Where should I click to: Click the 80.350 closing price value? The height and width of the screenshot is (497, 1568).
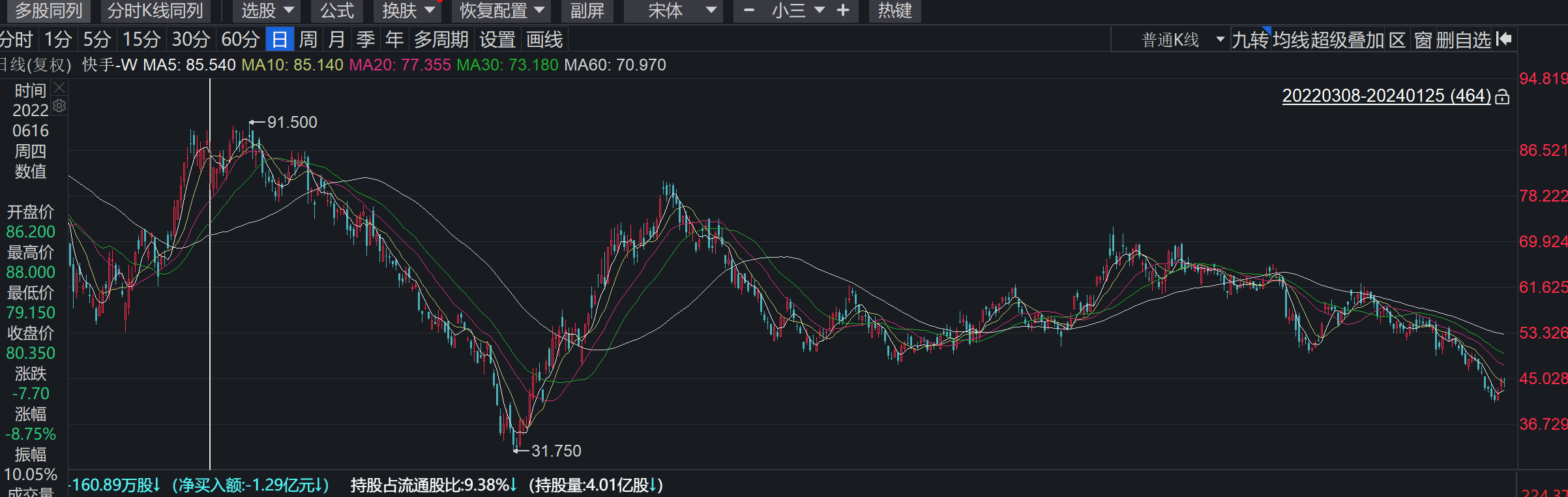pos(31,353)
